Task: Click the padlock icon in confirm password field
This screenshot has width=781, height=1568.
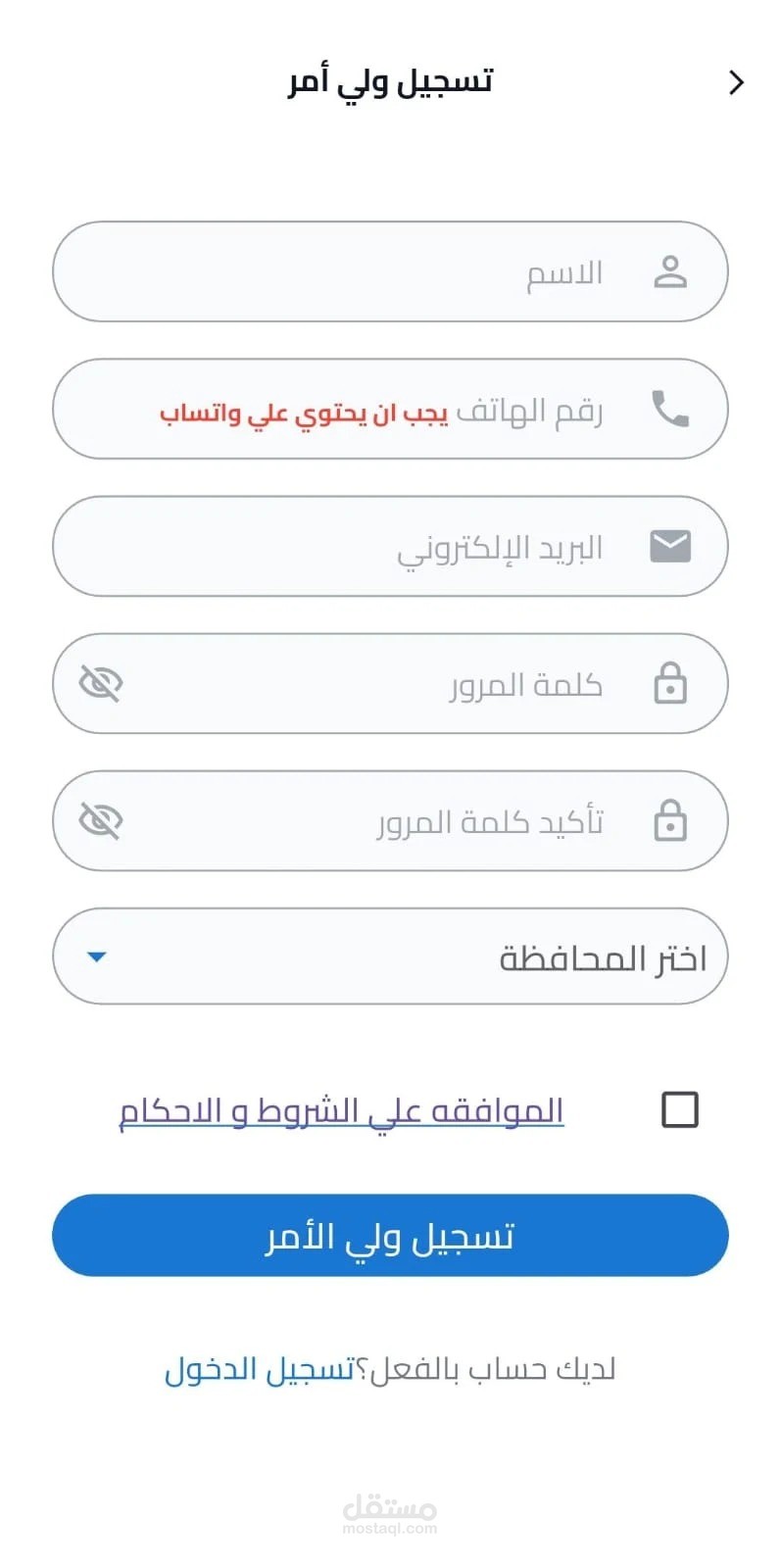Action: (670, 820)
